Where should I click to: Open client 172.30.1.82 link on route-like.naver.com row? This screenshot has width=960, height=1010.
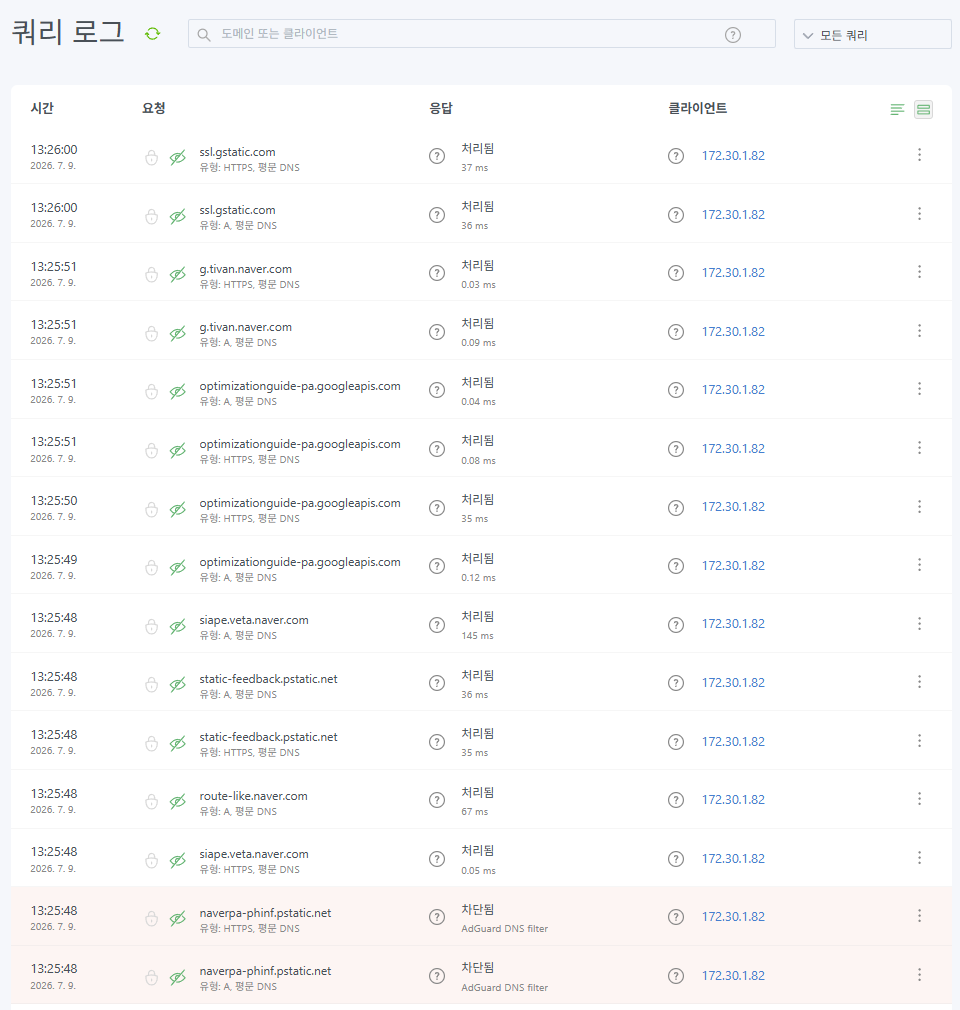733,800
